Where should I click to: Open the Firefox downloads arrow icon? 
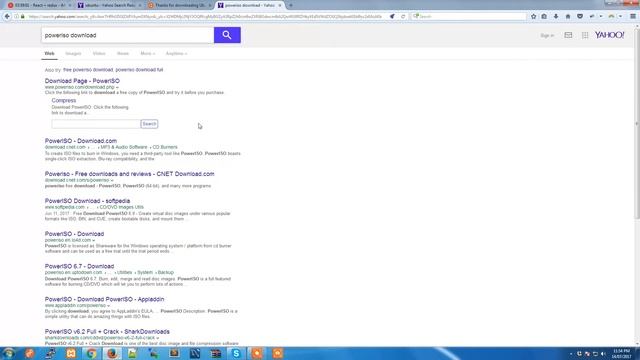[x=556, y=16]
